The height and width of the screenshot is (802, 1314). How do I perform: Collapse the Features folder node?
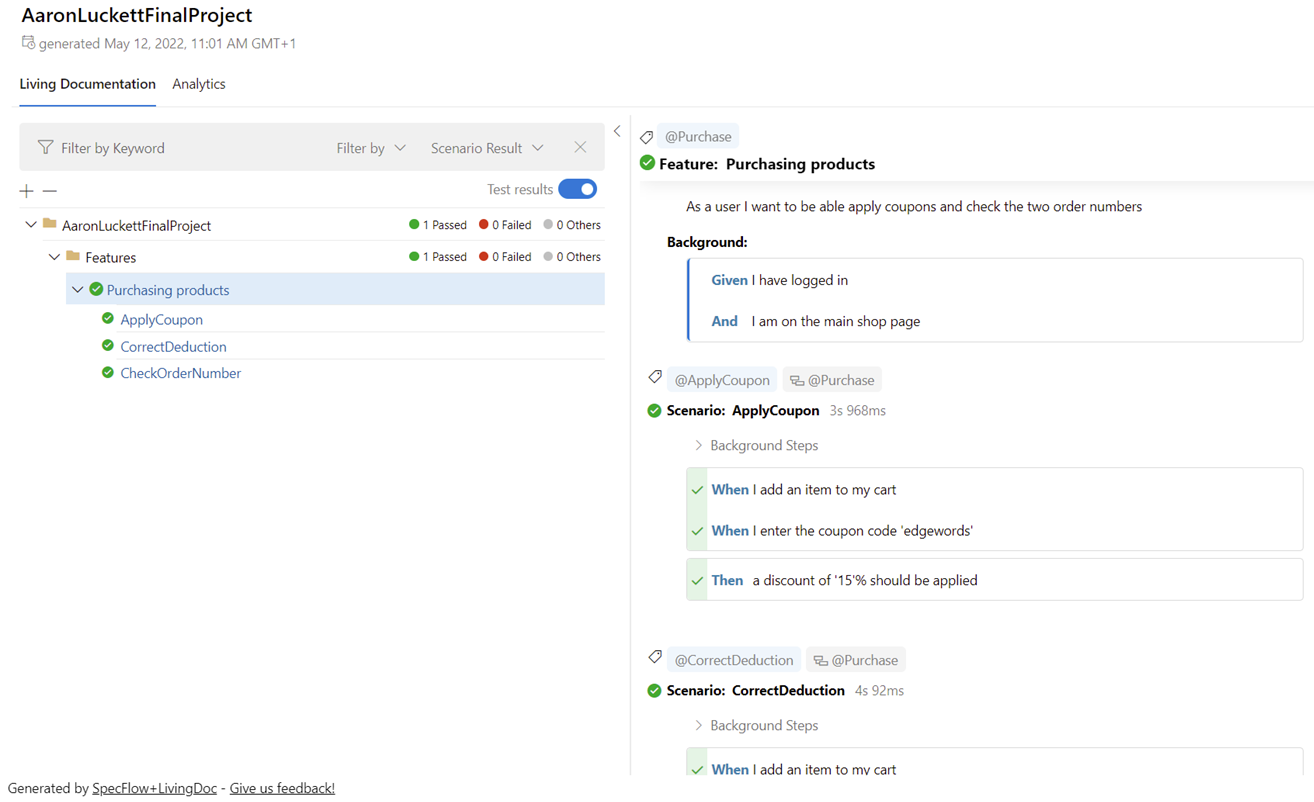[x=55, y=257]
